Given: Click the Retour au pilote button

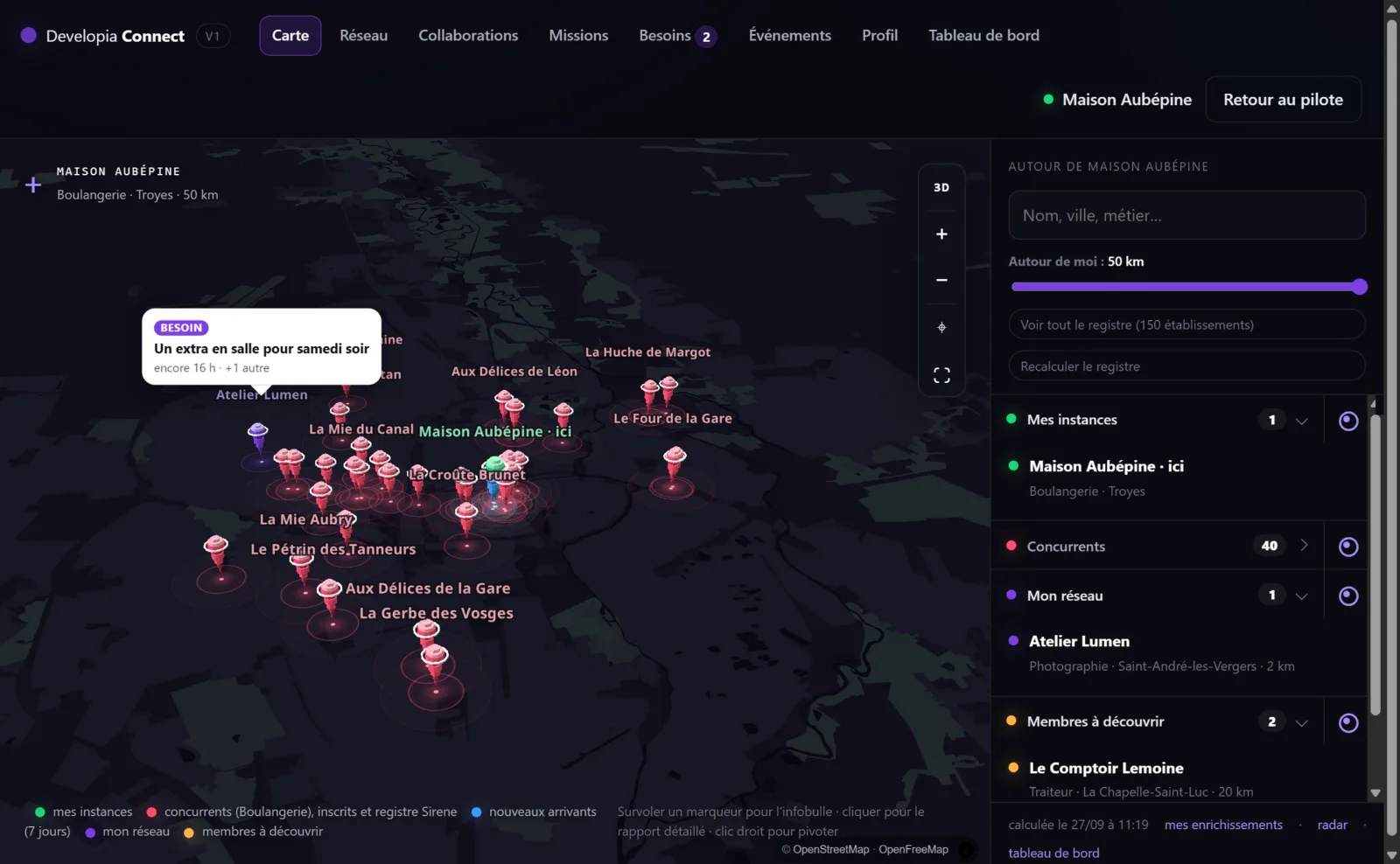Looking at the screenshot, I should pyautogui.click(x=1283, y=100).
